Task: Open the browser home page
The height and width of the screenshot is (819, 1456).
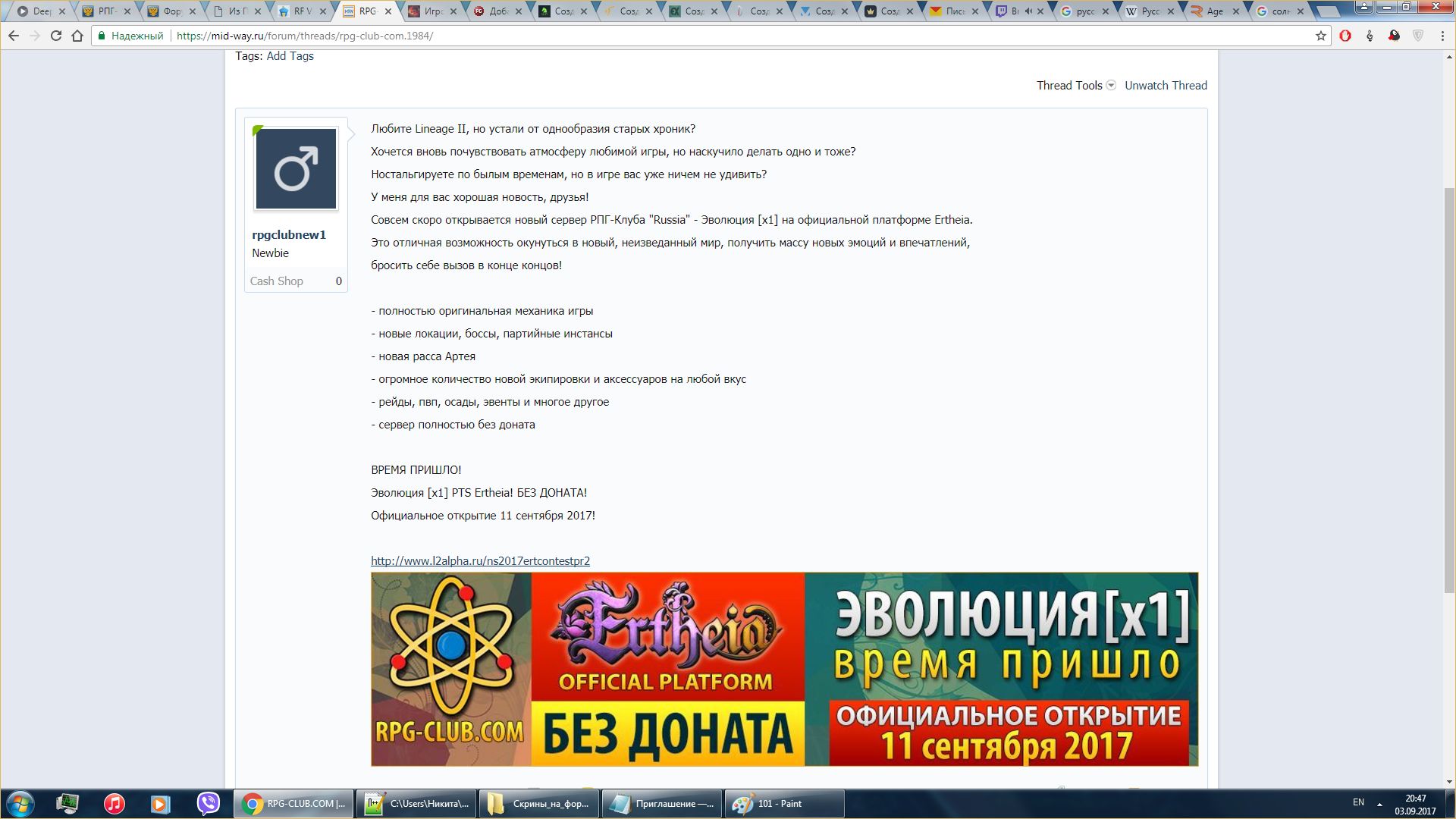Action: click(x=77, y=36)
